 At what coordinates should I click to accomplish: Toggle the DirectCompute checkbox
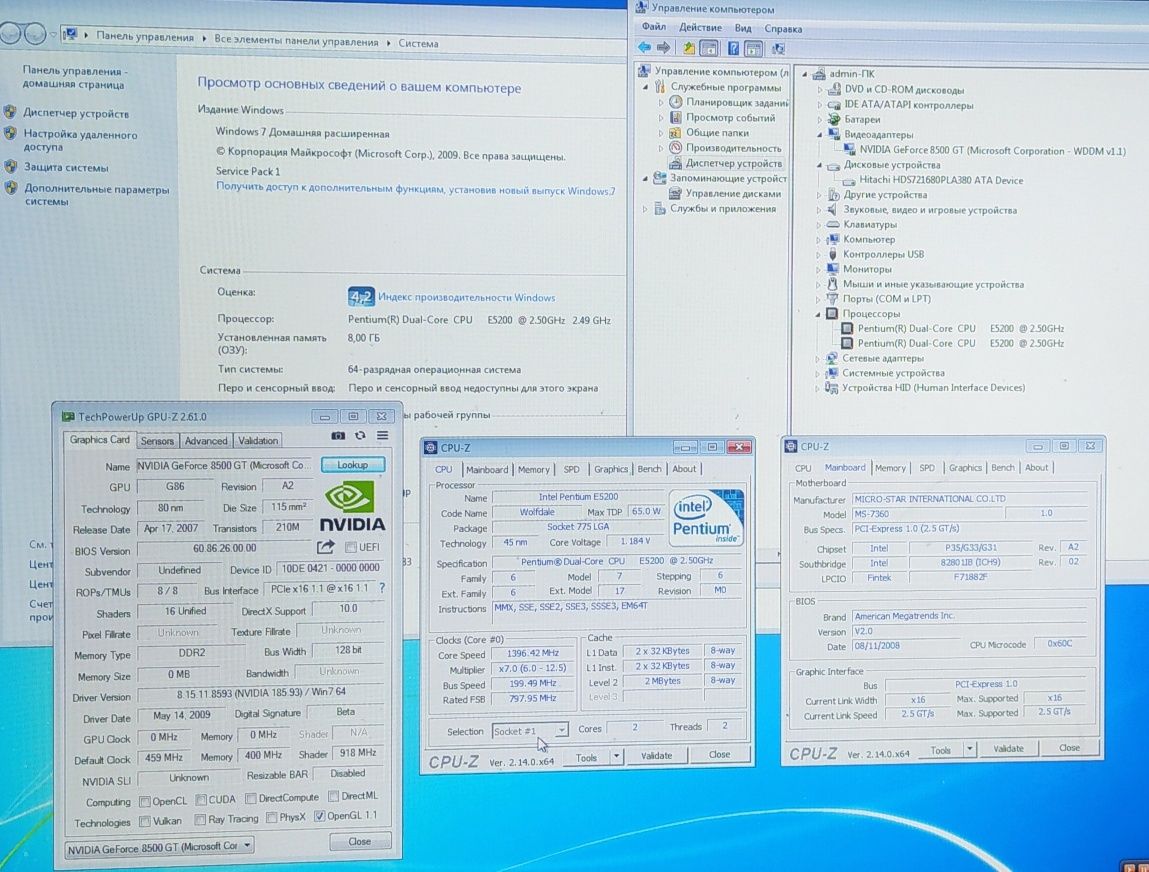click(x=251, y=798)
